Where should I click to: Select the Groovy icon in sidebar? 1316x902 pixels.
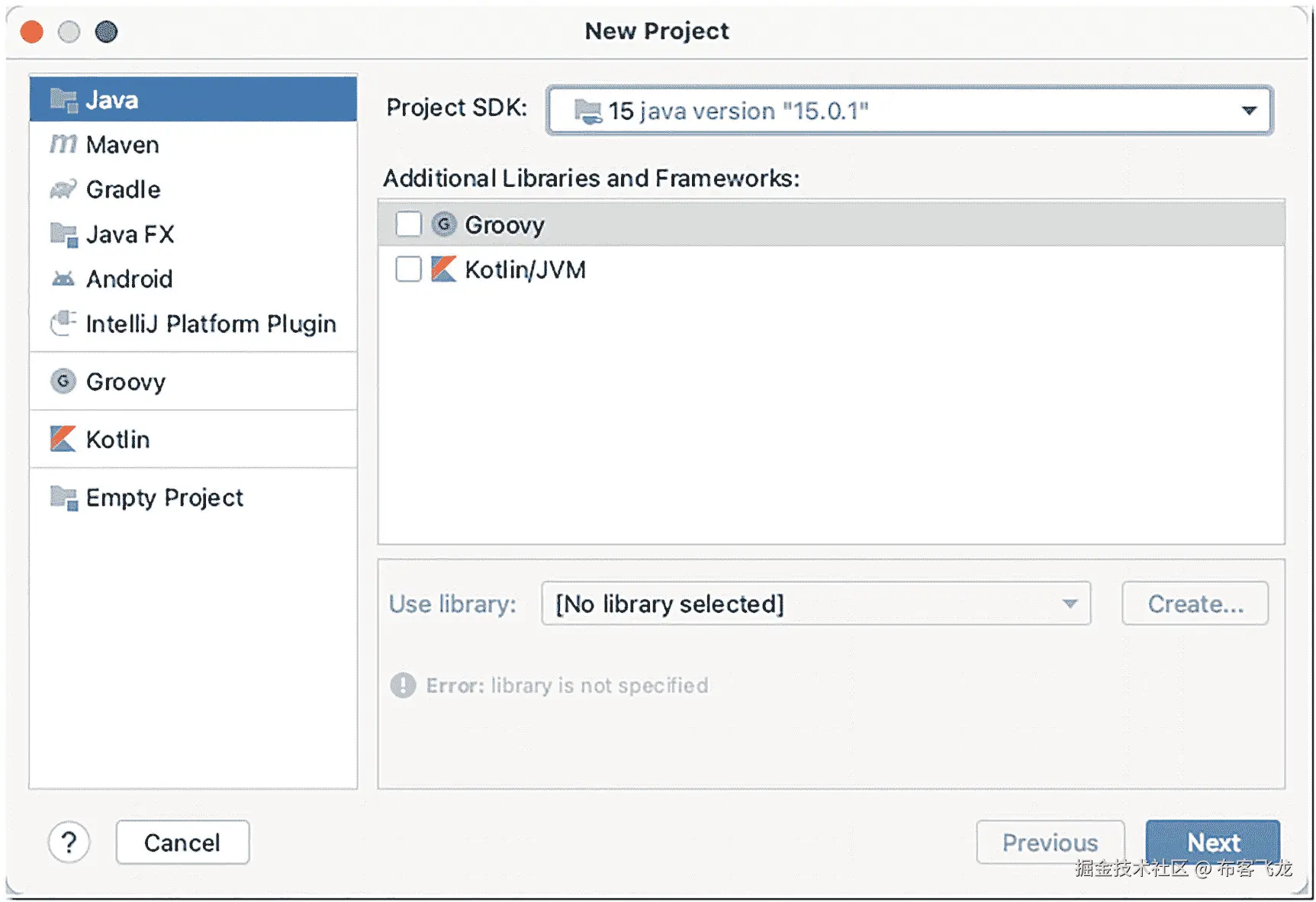63,381
